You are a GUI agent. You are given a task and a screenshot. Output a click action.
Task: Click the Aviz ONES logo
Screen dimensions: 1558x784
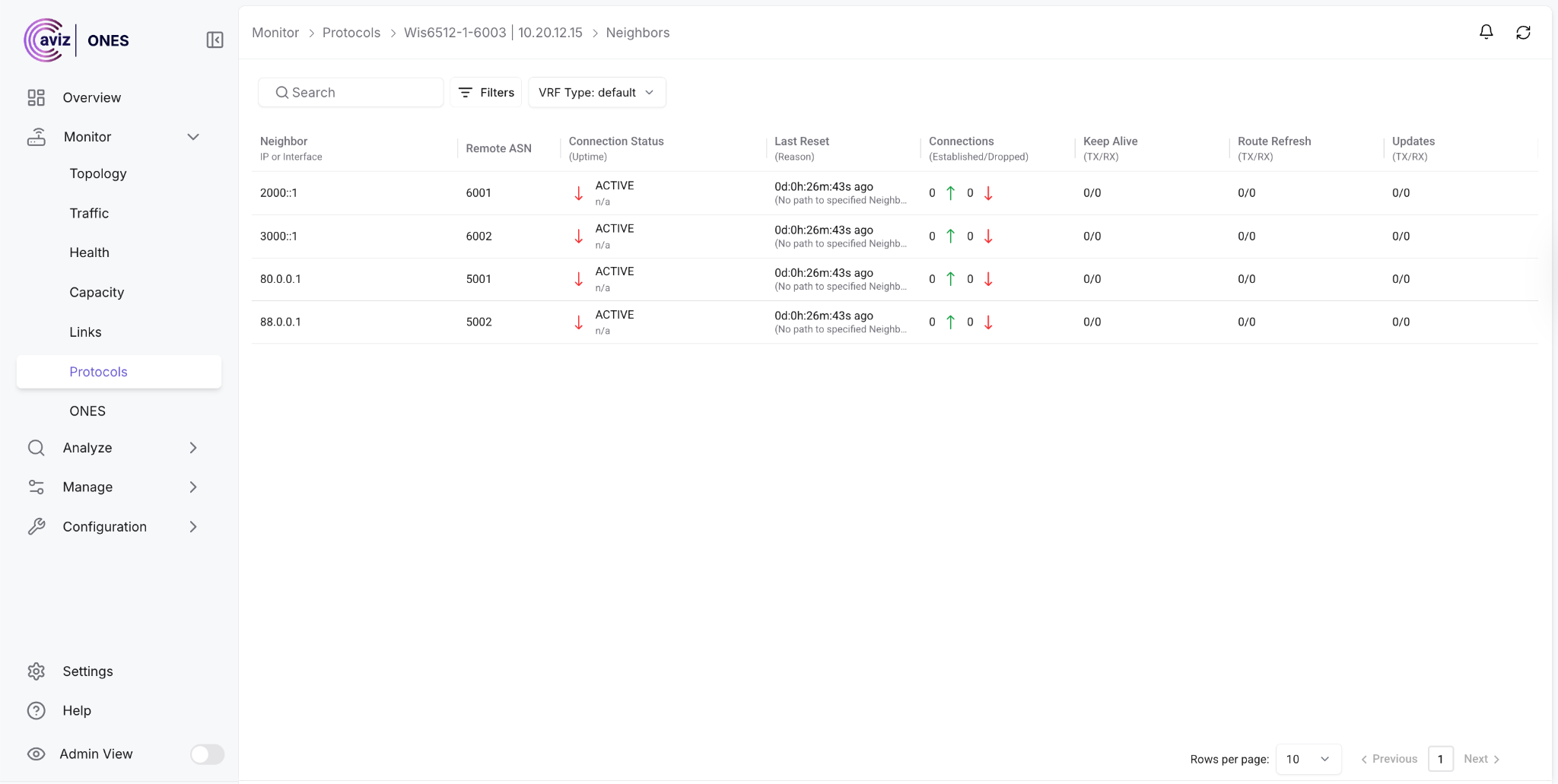[x=76, y=40]
